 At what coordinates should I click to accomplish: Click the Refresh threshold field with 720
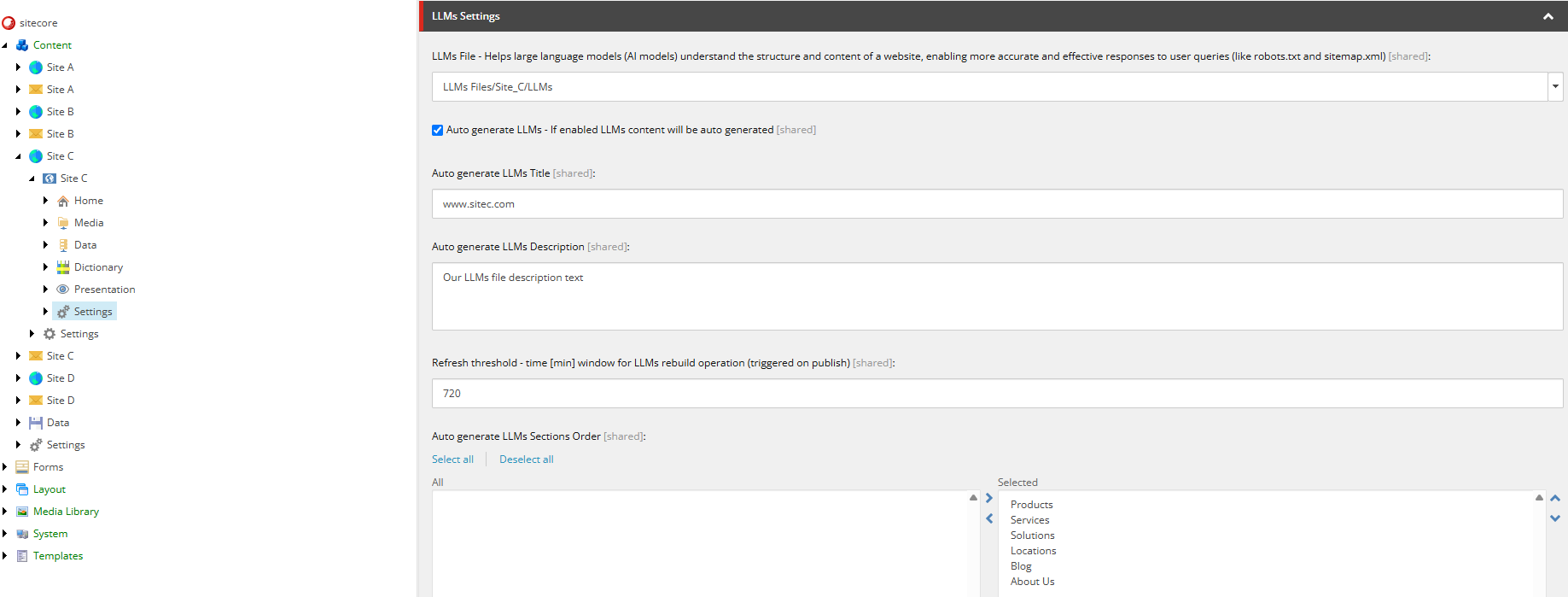click(997, 394)
